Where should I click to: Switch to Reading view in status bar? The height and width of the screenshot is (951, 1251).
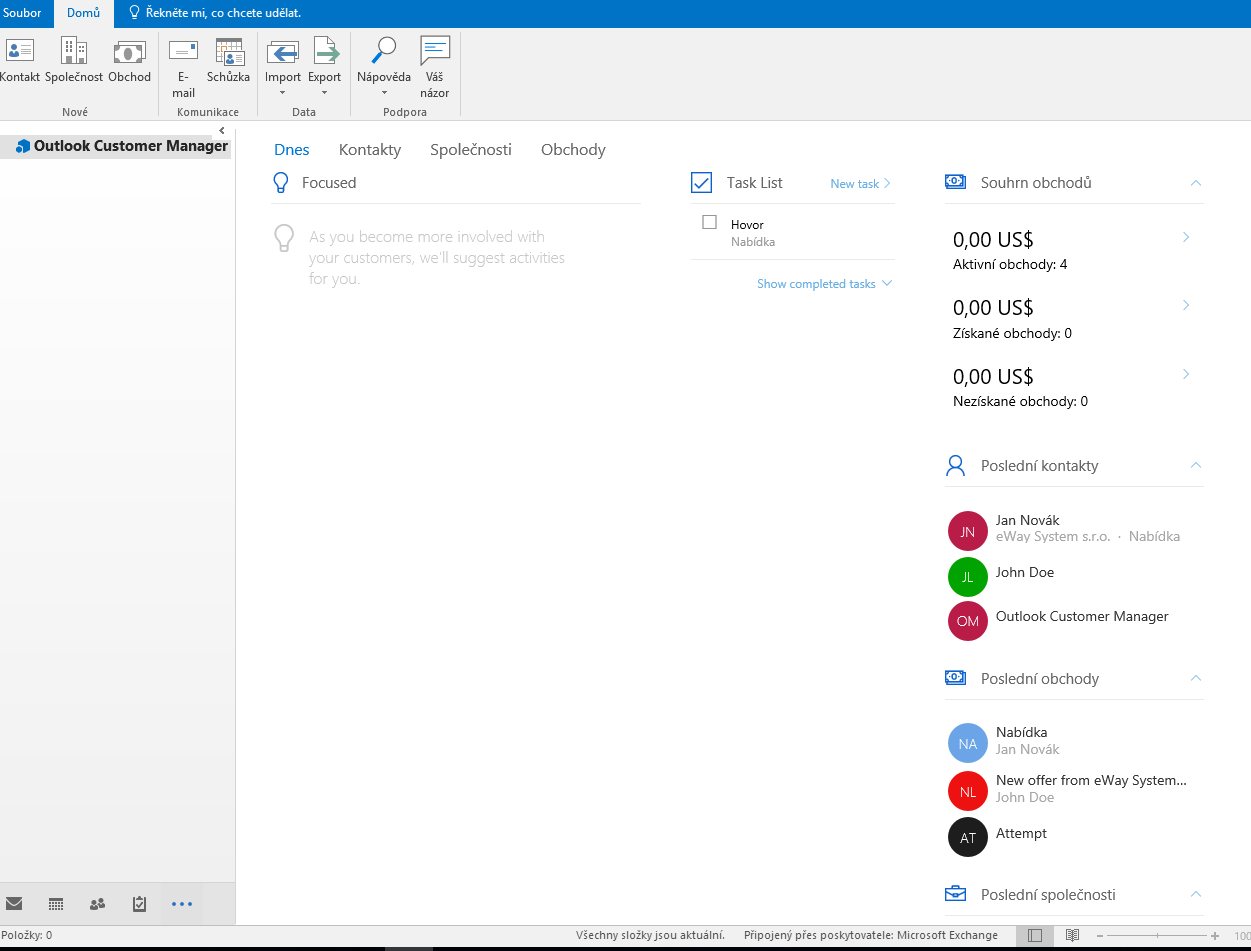point(1072,935)
